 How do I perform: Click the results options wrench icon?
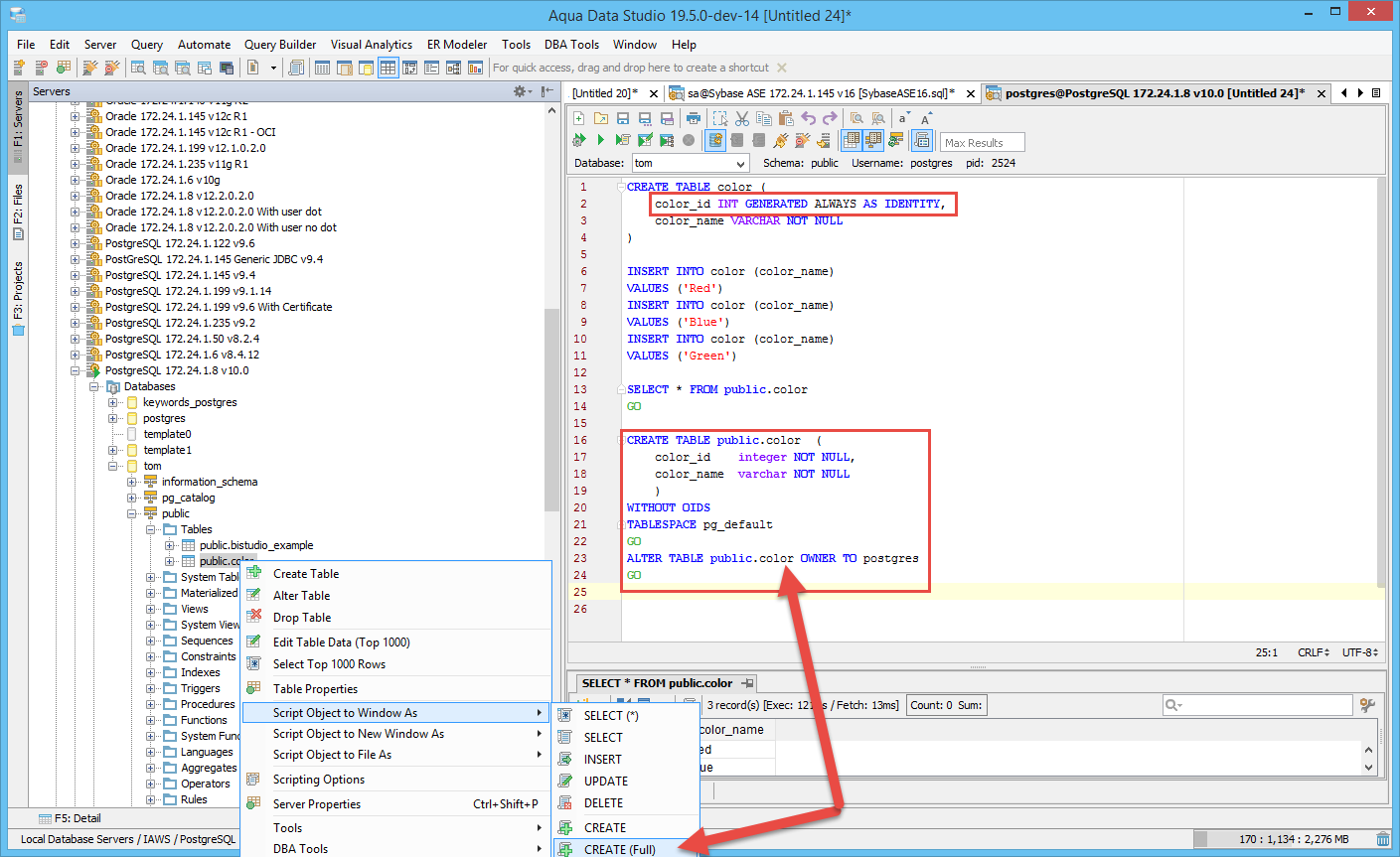click(x=1368, y=705)
